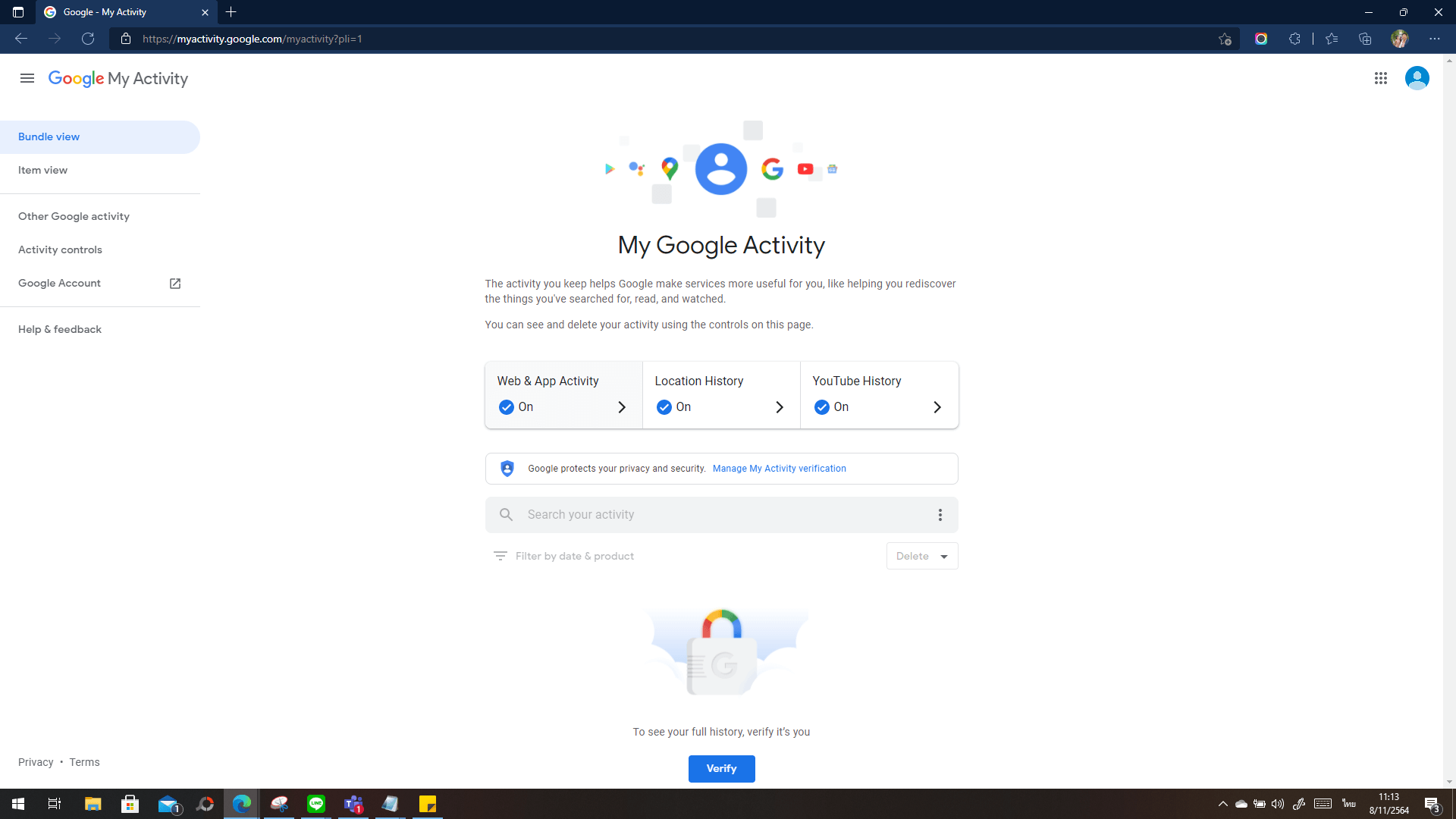The image size is (1456, 819).
Task: Open Windows Task View
Action: [x=55, y=804]
